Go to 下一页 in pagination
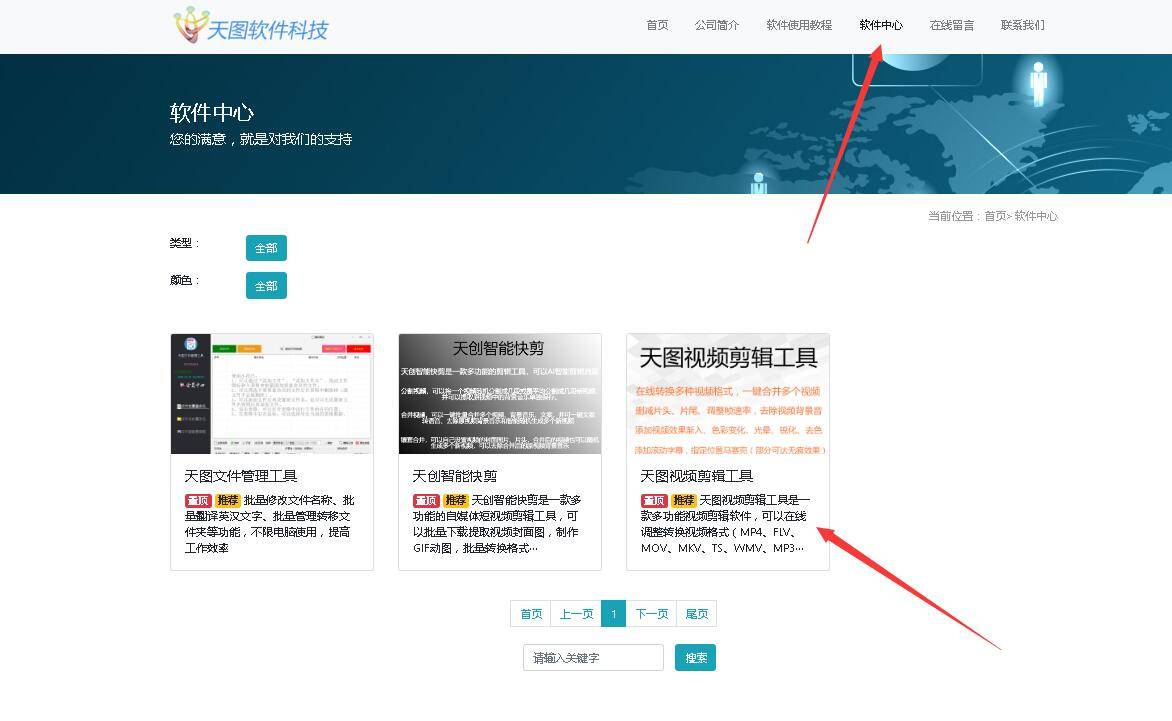Screen dimensions: 1172x721 tap(651, 613)
